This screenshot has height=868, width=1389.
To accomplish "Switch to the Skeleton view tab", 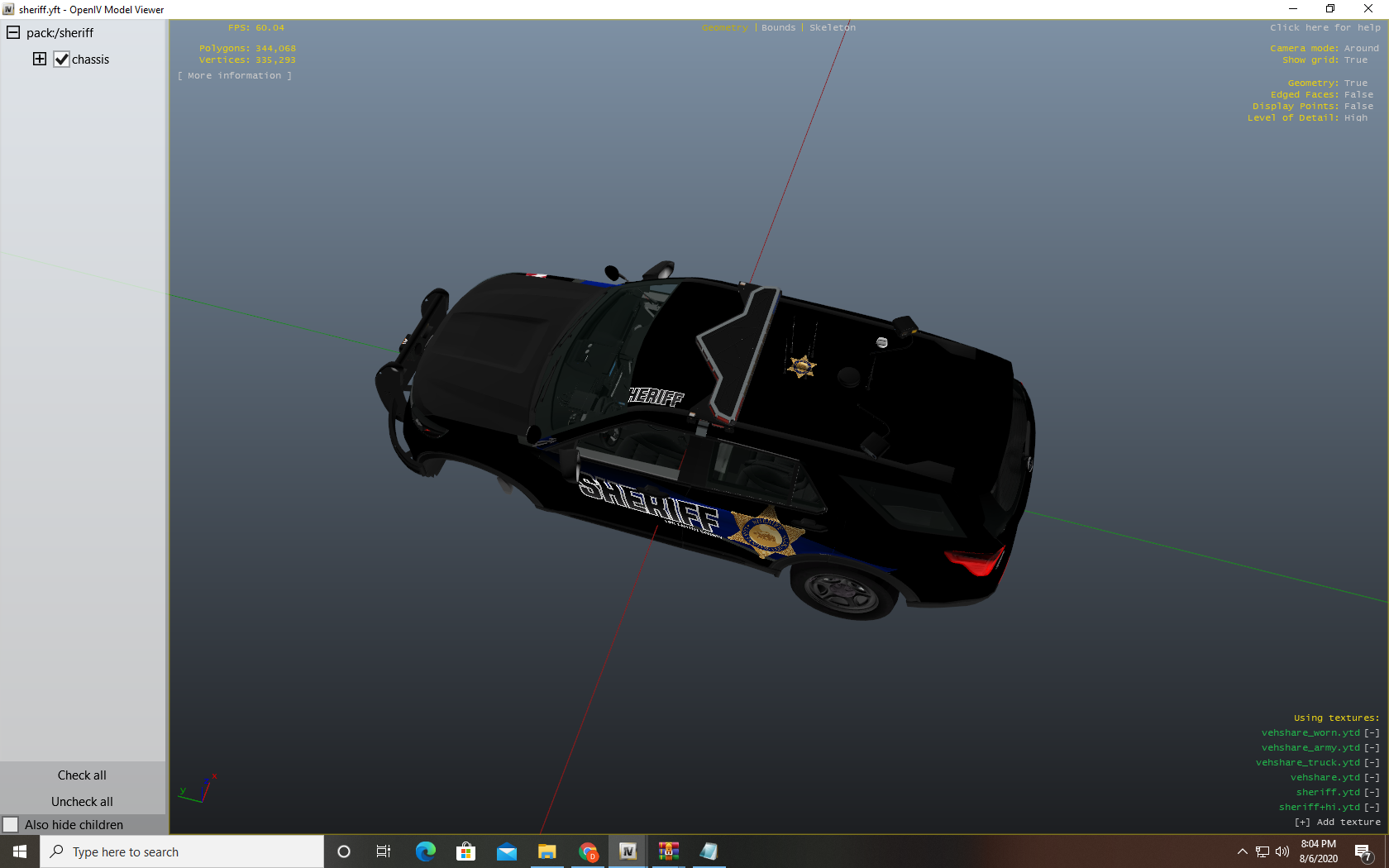I will 832,28.
